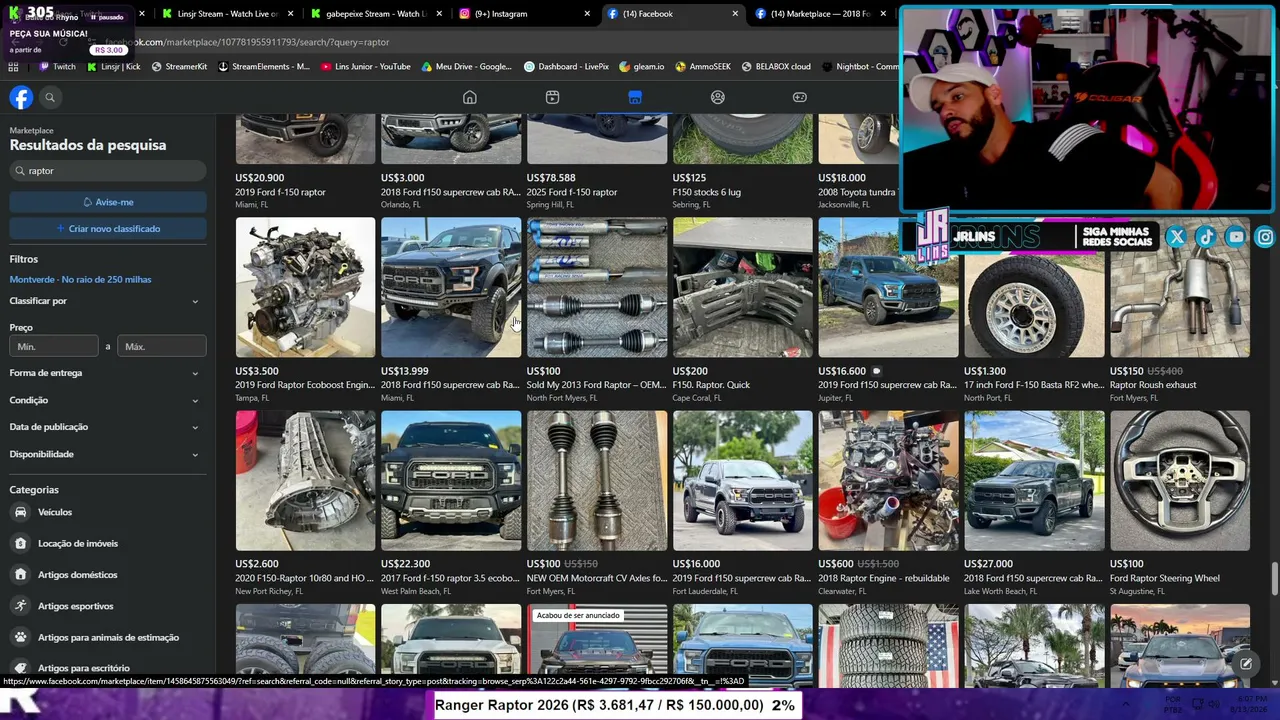The height and width of the screenshot is (720, 1280).
Task: Click Criar novo classificado button
Action: click(x=108, y=229)
